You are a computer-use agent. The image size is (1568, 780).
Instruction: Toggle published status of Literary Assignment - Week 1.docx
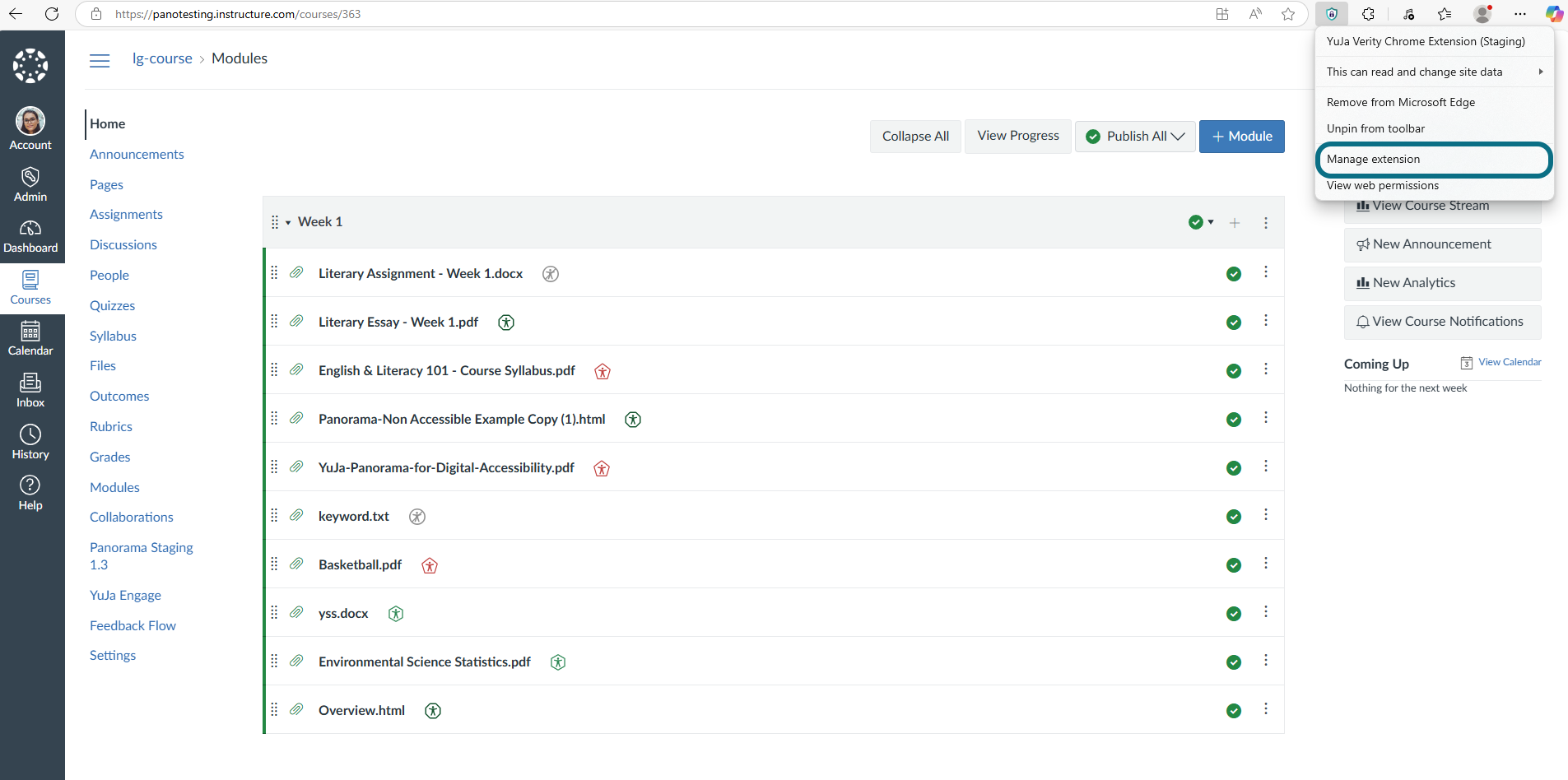pos(1234,274)
